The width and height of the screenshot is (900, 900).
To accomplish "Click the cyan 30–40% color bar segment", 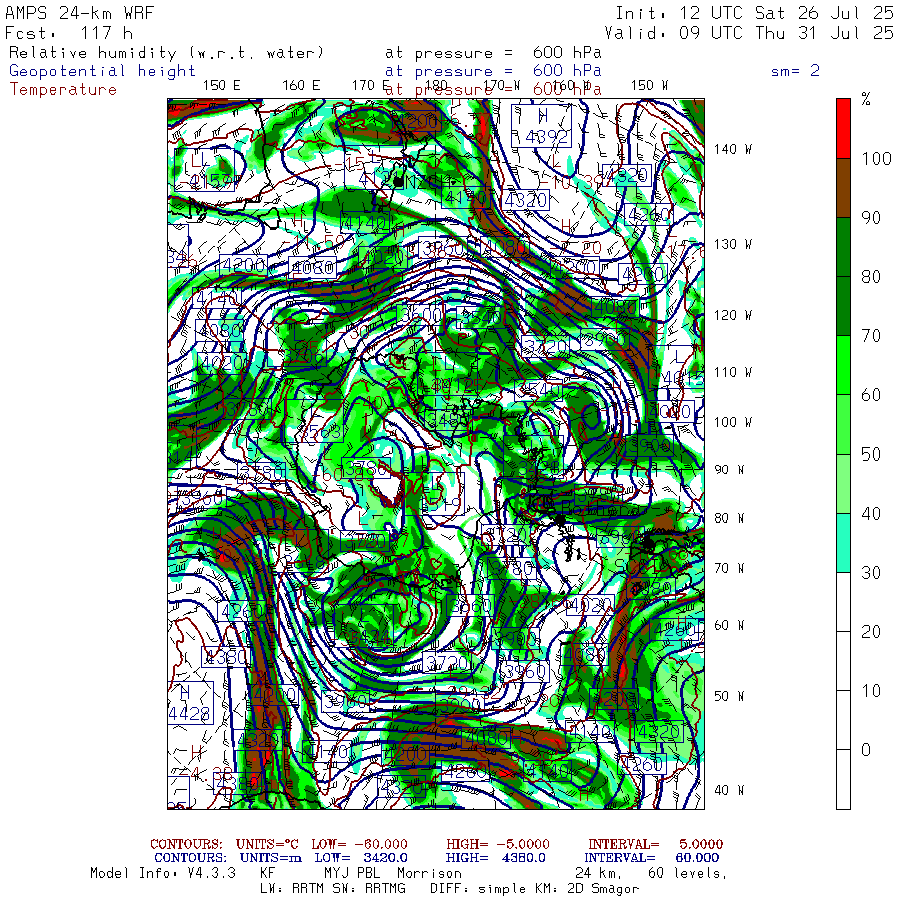I will point(843,542).
